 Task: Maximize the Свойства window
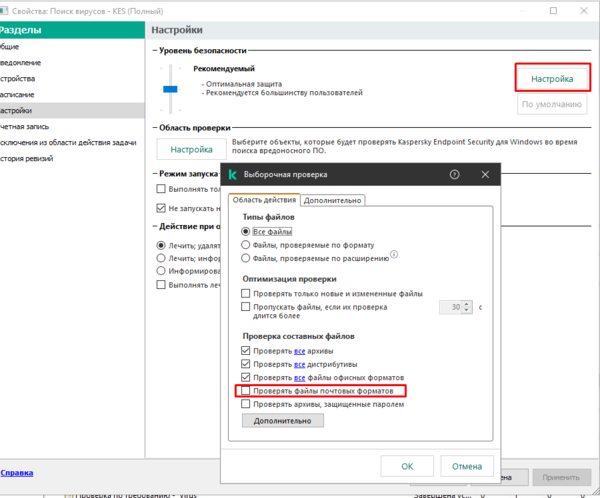553,11
